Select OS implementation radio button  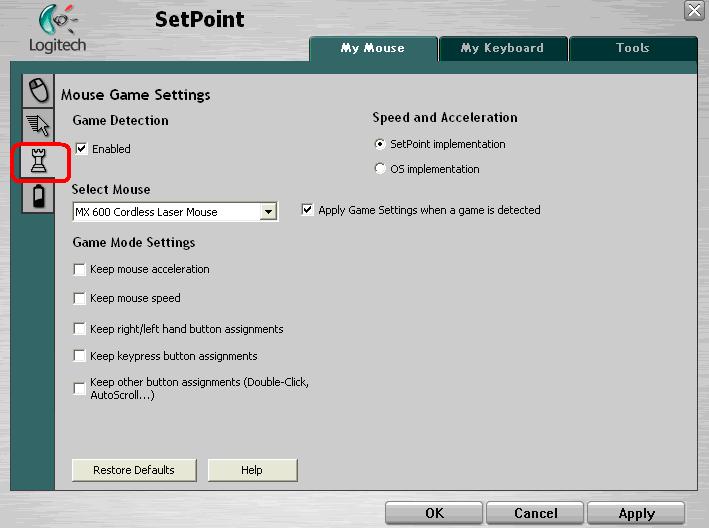click(x=380, y=169)
